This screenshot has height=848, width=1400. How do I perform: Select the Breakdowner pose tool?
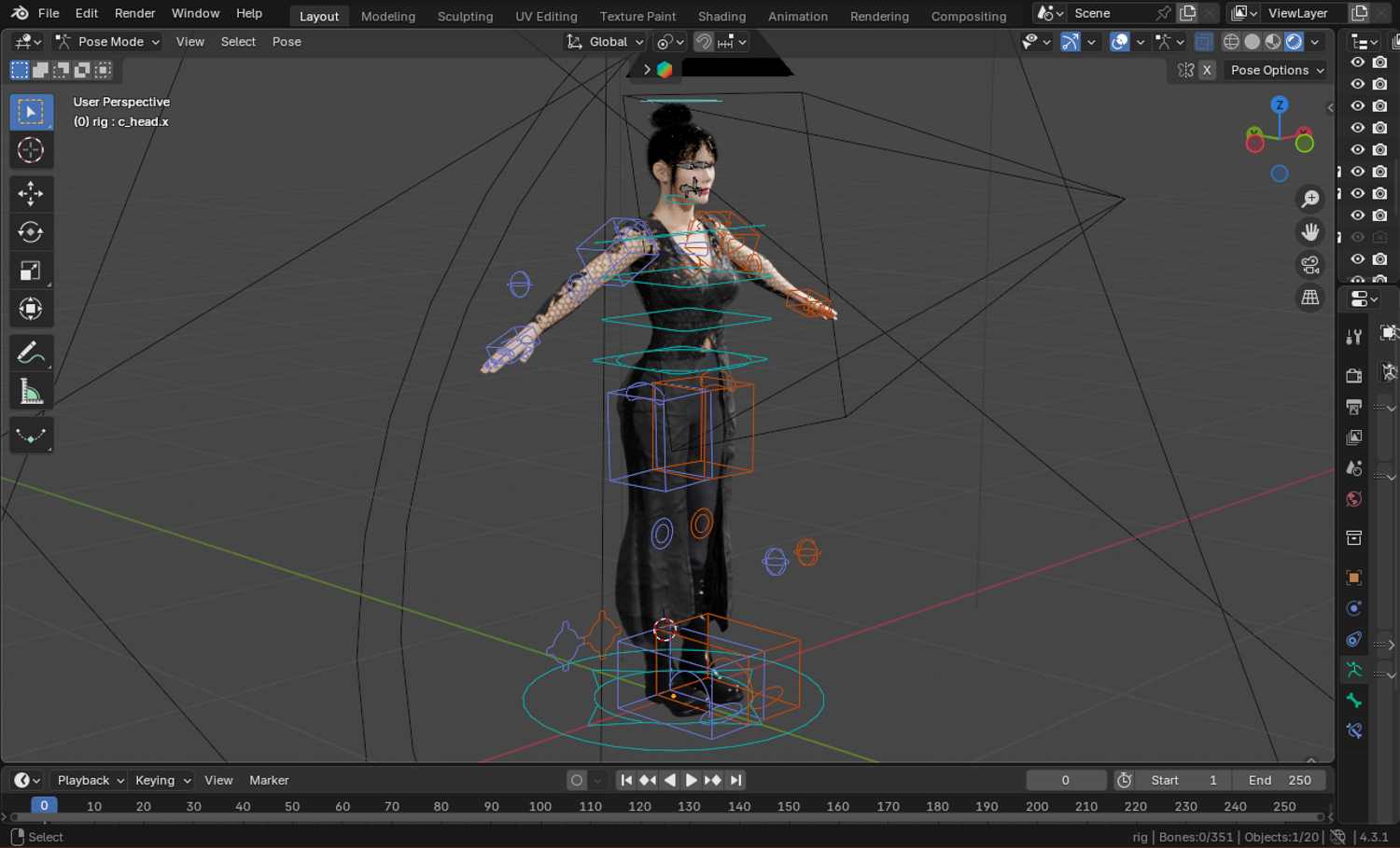coord(31,435)
